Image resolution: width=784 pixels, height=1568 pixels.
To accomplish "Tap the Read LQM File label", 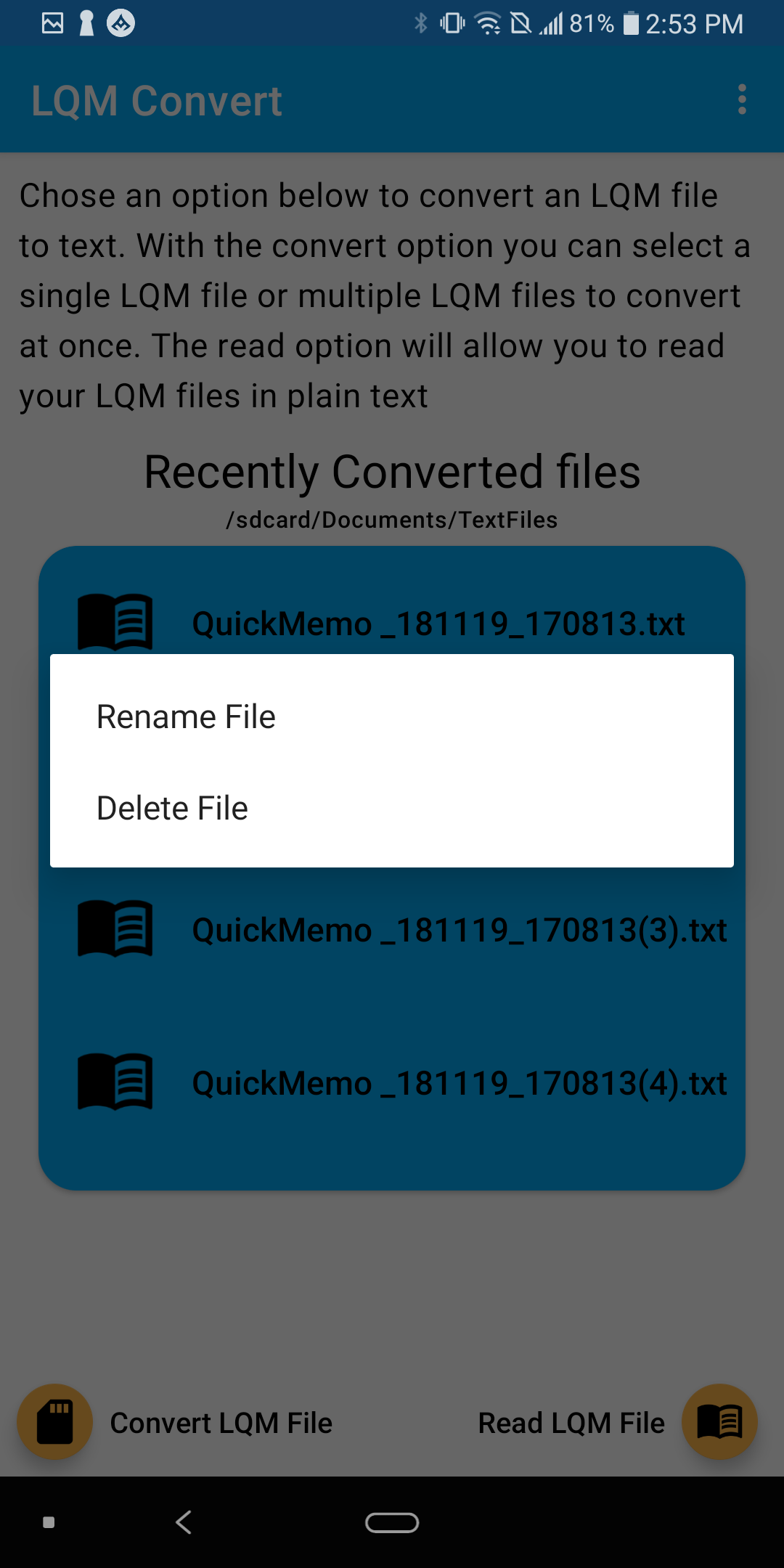I will (571, 1423).
